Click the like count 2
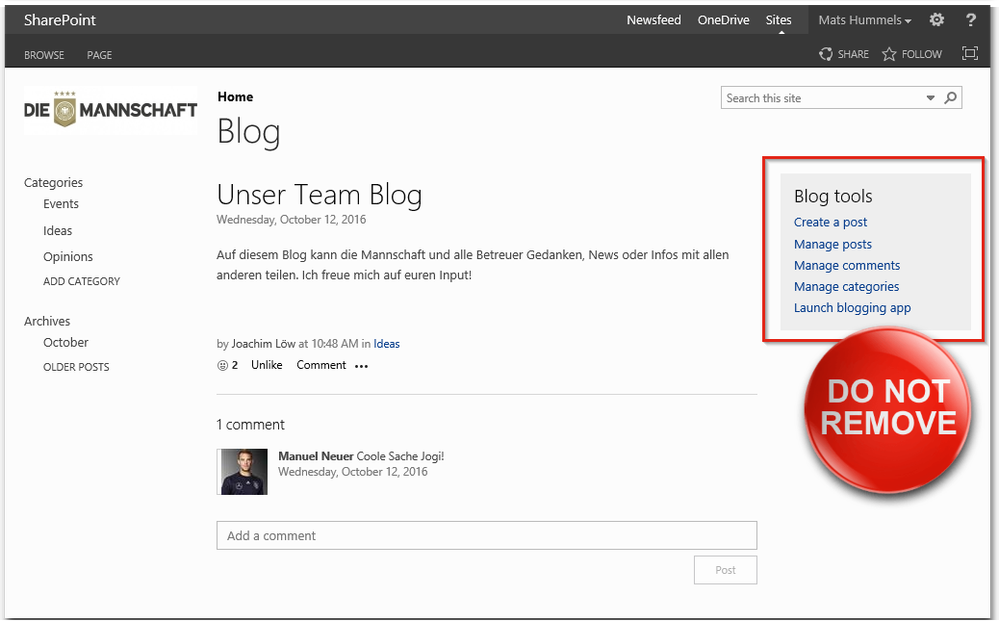 [x=234, y=365]
